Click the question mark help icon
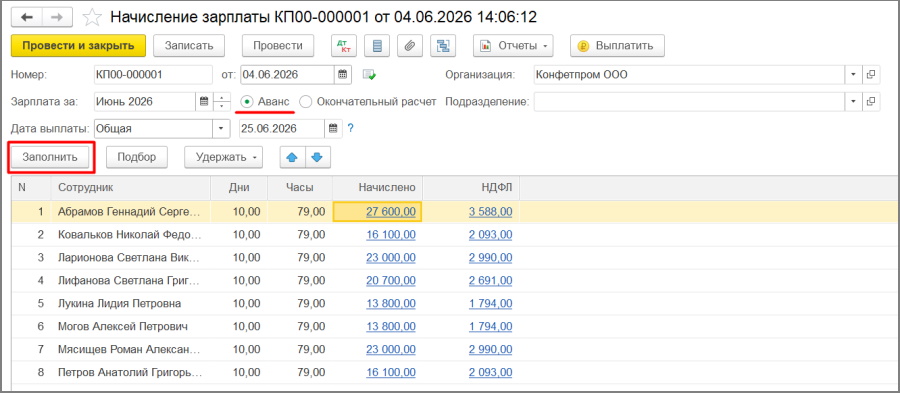 351,129
